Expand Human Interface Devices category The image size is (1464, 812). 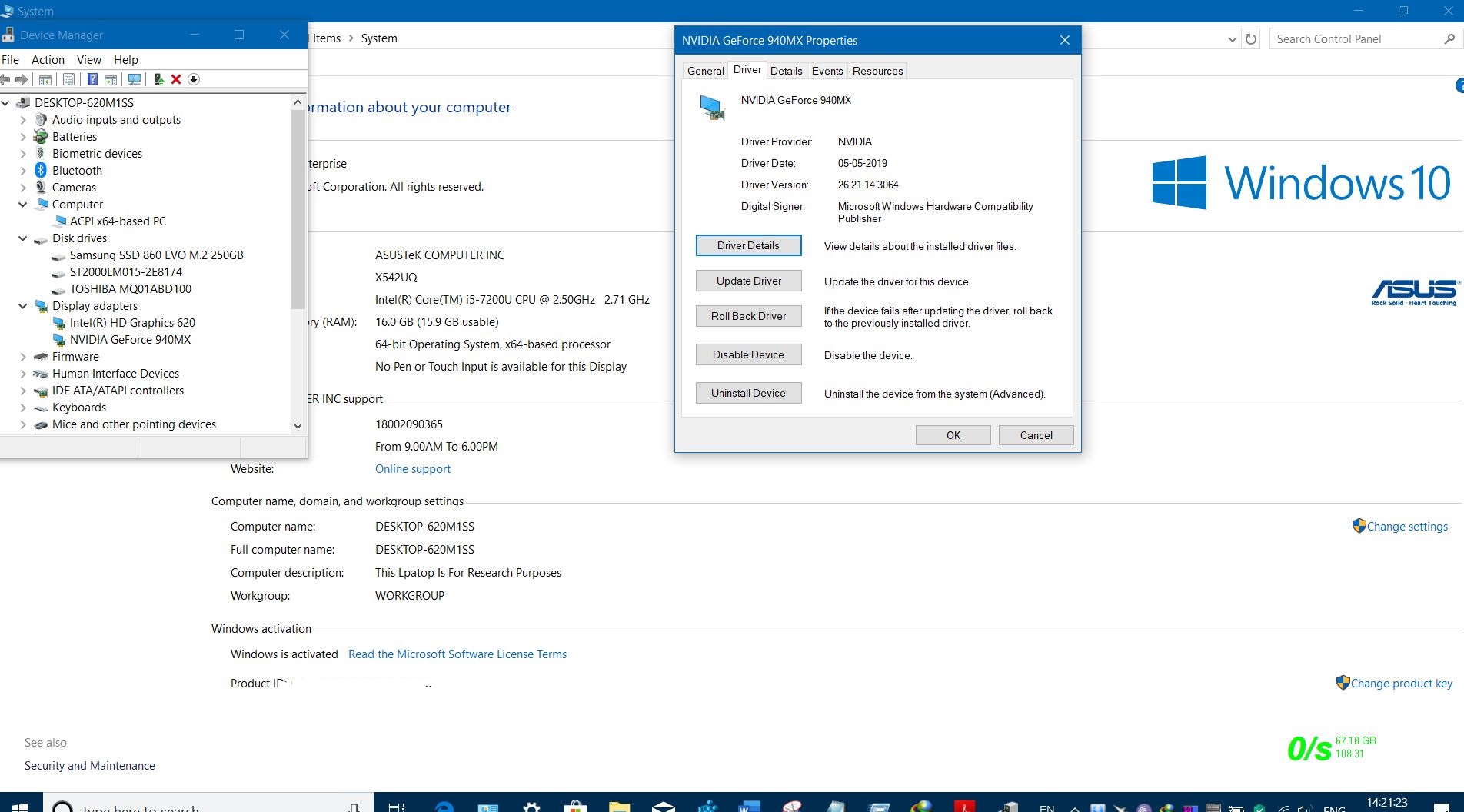[x=22, y=374]
